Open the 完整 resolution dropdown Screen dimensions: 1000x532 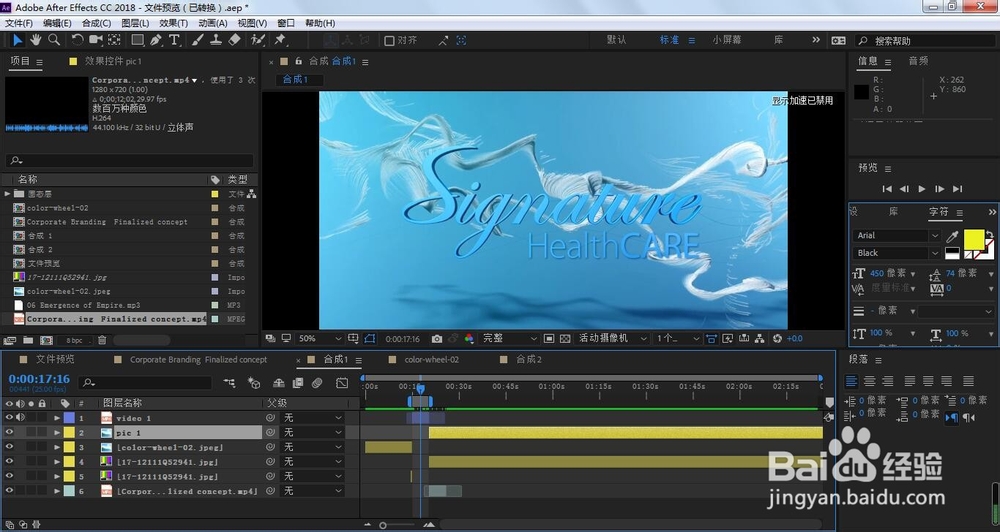coord(510,339)
